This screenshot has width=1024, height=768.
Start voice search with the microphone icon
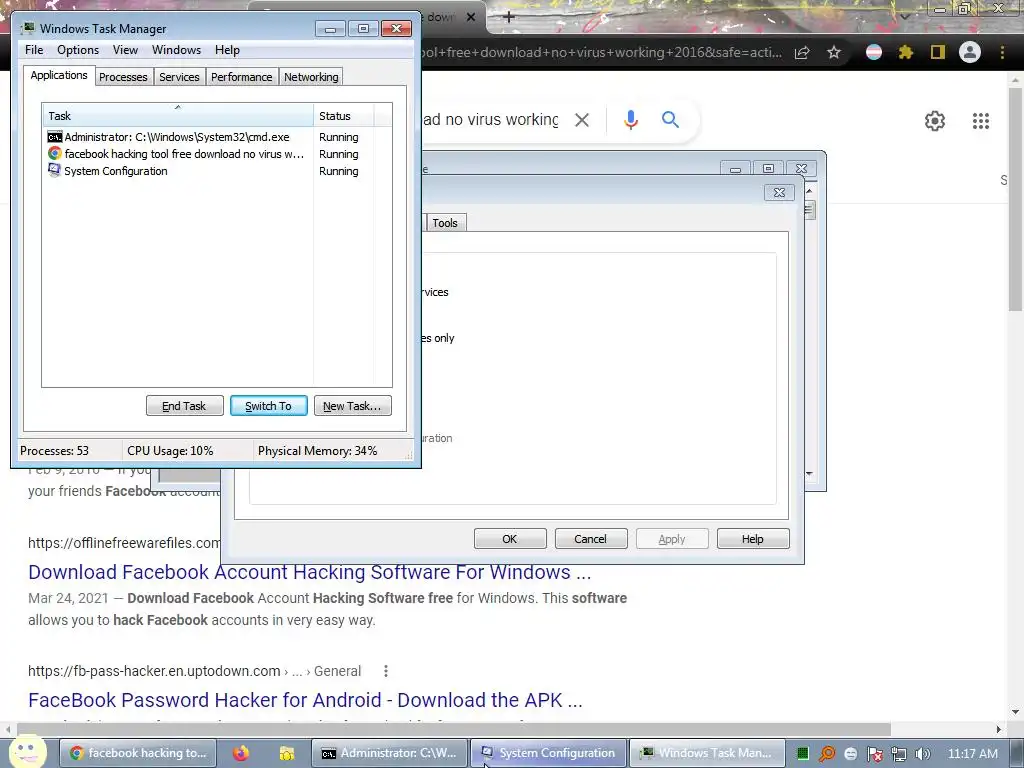(630, 120)
